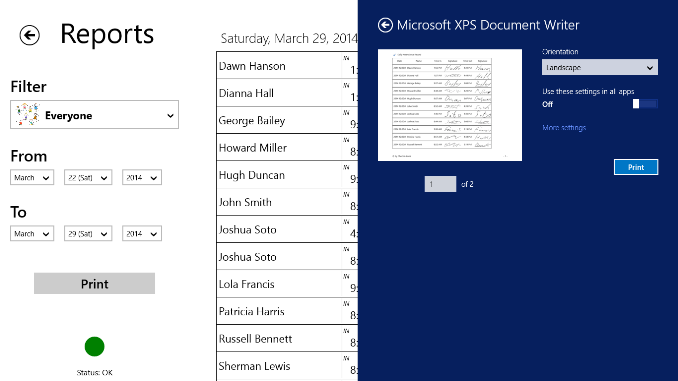Click the Status: OK text
The width and height of the screenshot is (678, 381).
coord(94,372)
